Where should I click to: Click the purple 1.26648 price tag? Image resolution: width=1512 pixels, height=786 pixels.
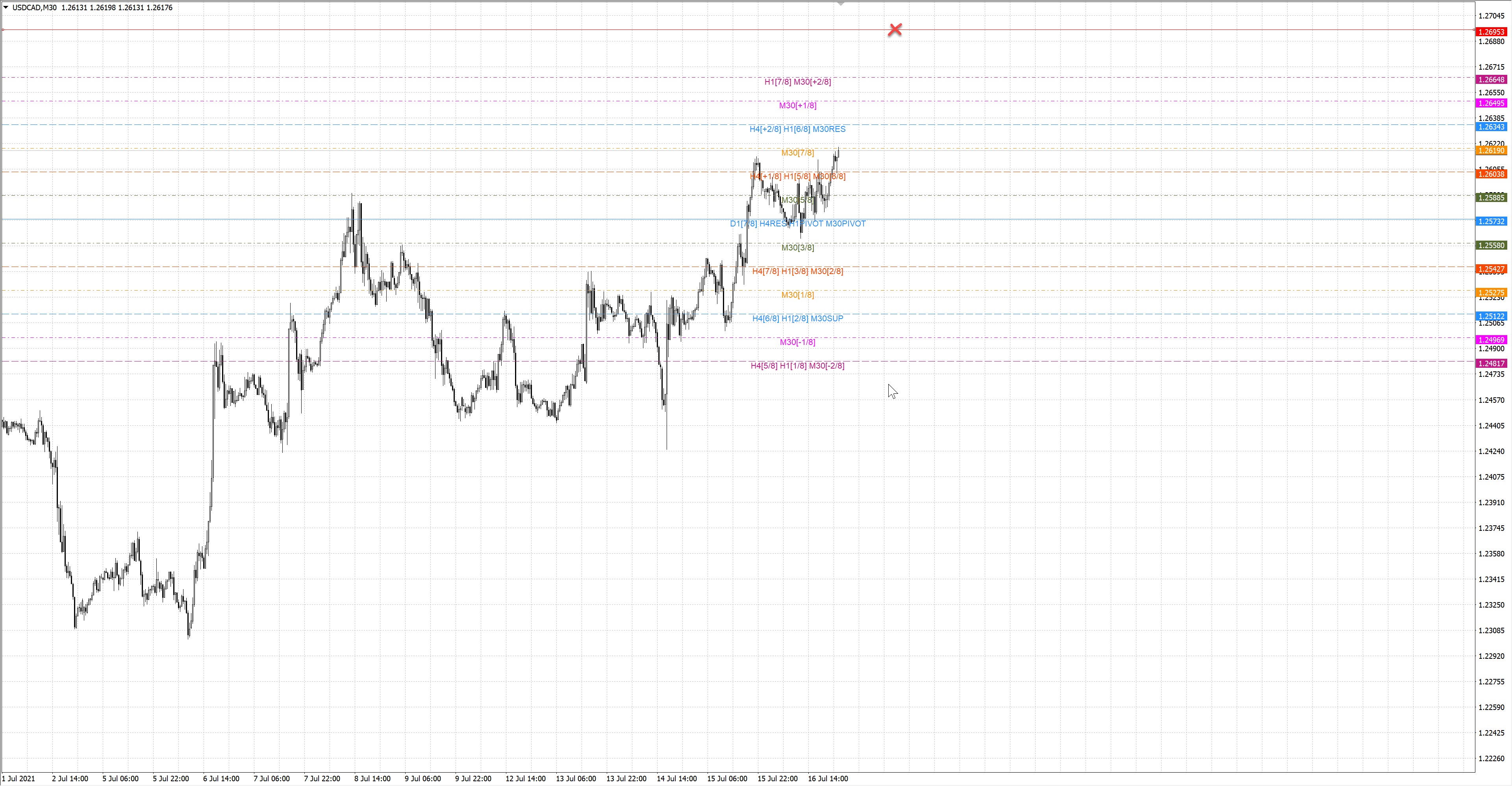click(1491, 80)
